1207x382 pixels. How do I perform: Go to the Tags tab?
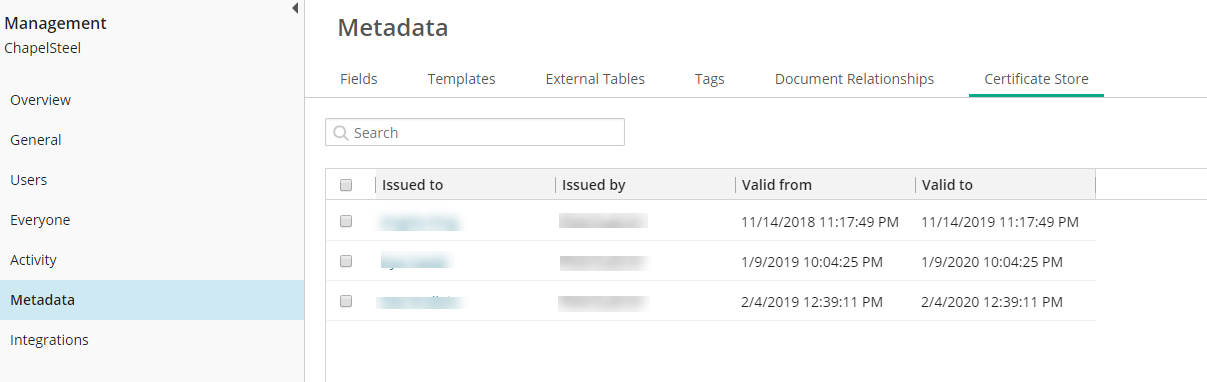pos(710,79)
